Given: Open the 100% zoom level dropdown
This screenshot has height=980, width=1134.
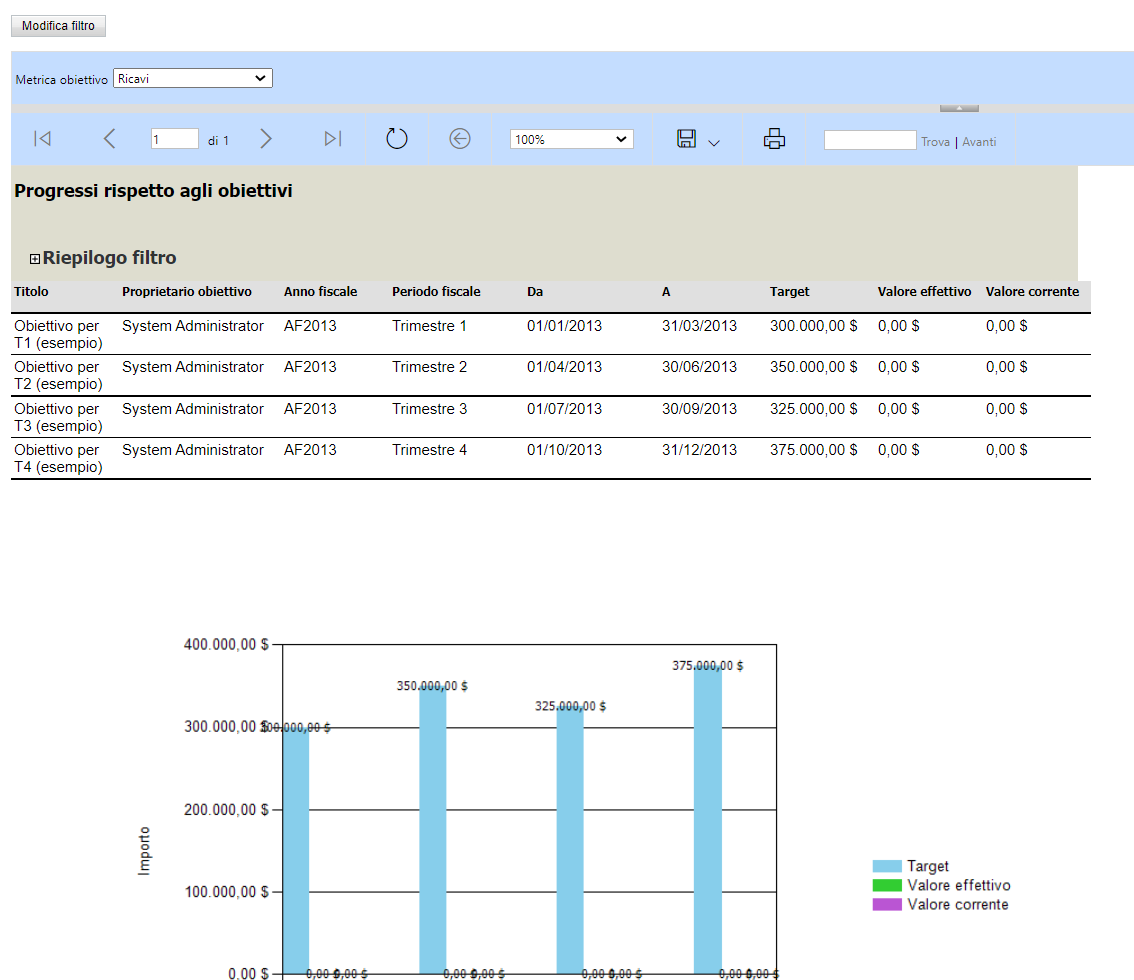Looking at the screenshot, I should pos(570,139).
